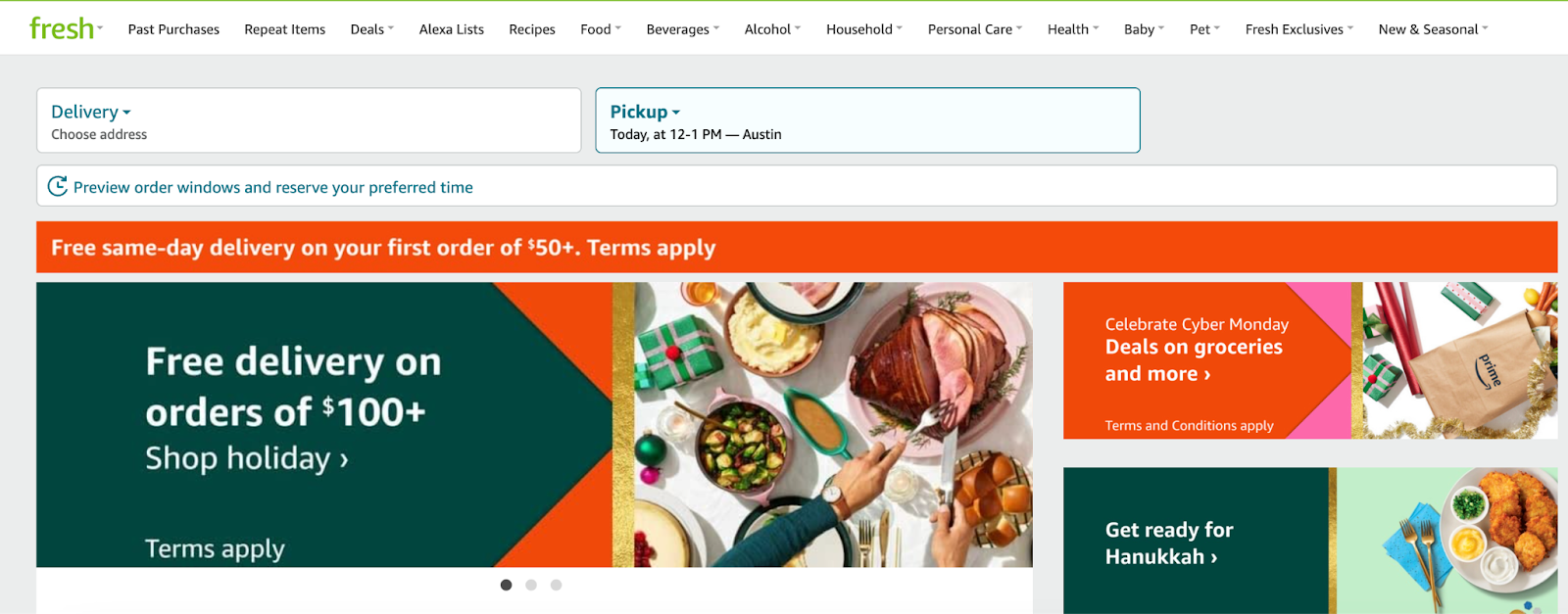Preview order windows and reserve time link
The width and height of the screenshot is (1568, 614).
[273, 187]
